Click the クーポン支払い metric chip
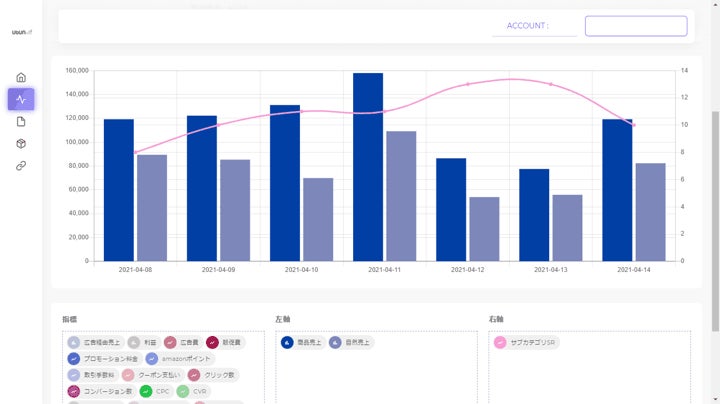Image resolution: width=720 pixels, height=404 pixels. pos(152,375)
